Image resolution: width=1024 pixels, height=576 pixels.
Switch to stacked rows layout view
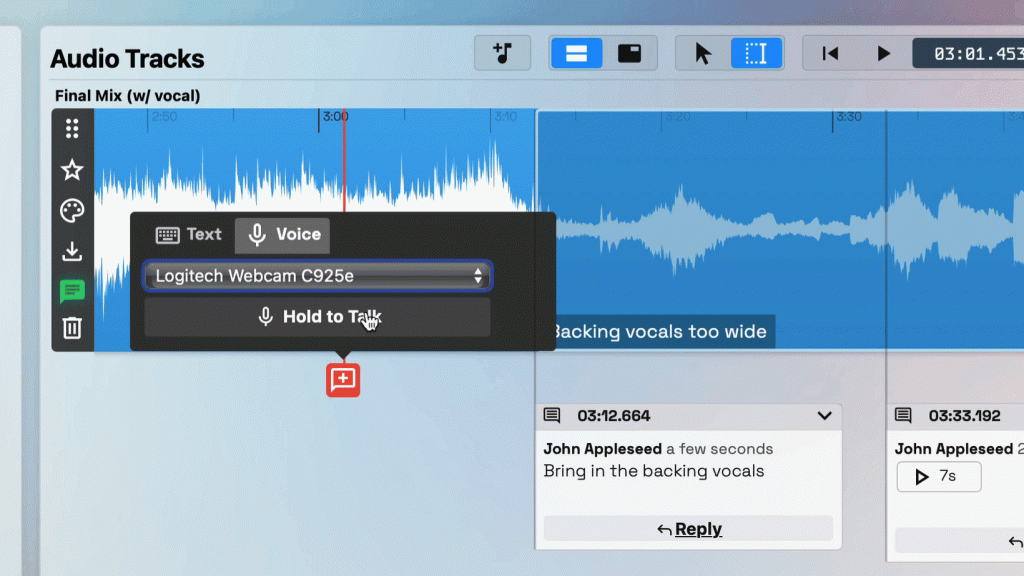[577, 53]
